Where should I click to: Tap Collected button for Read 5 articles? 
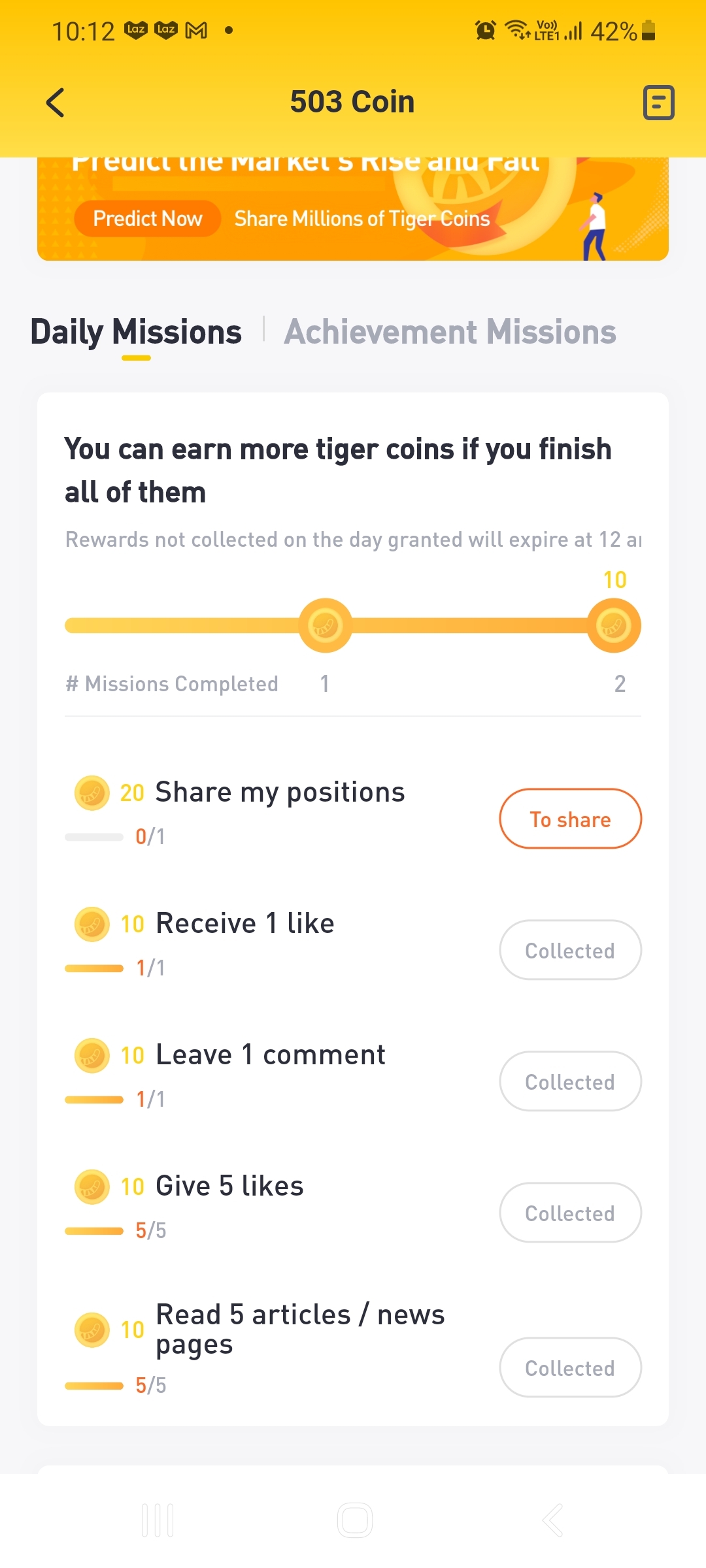coord(570,1368)
